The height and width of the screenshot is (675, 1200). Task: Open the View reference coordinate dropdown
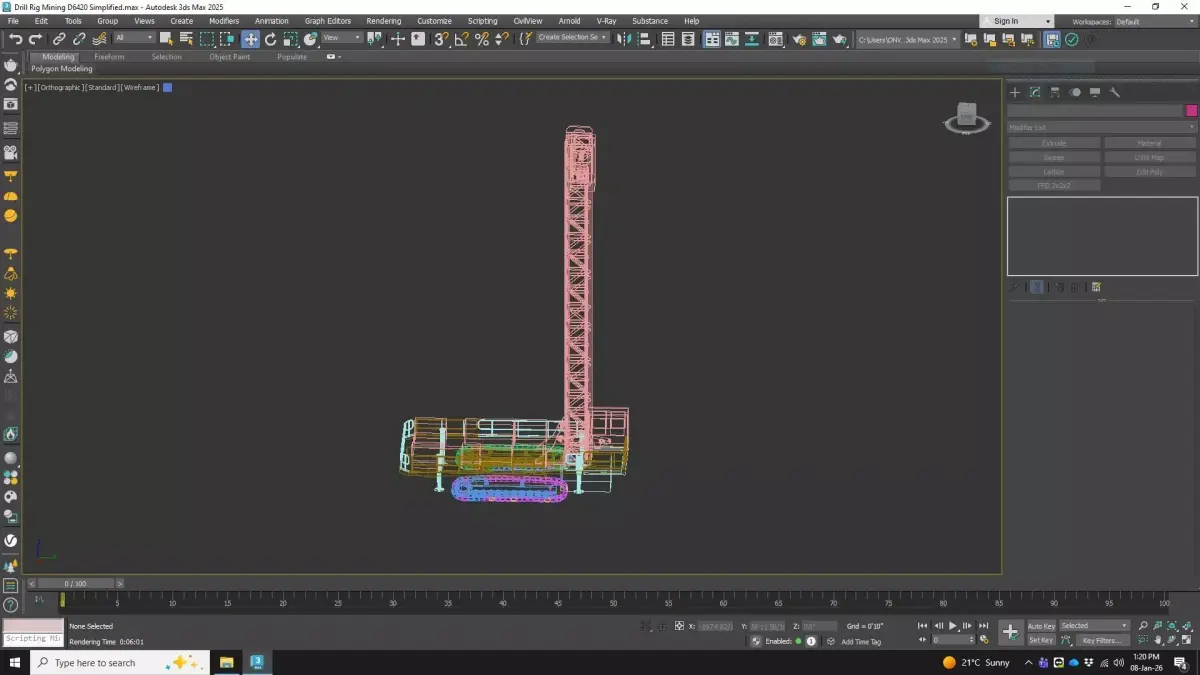342,38
